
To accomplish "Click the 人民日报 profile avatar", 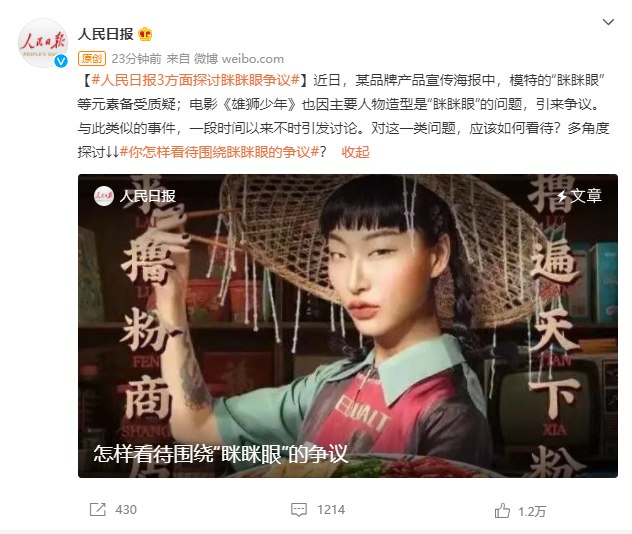I will click(x=43, y=43).
